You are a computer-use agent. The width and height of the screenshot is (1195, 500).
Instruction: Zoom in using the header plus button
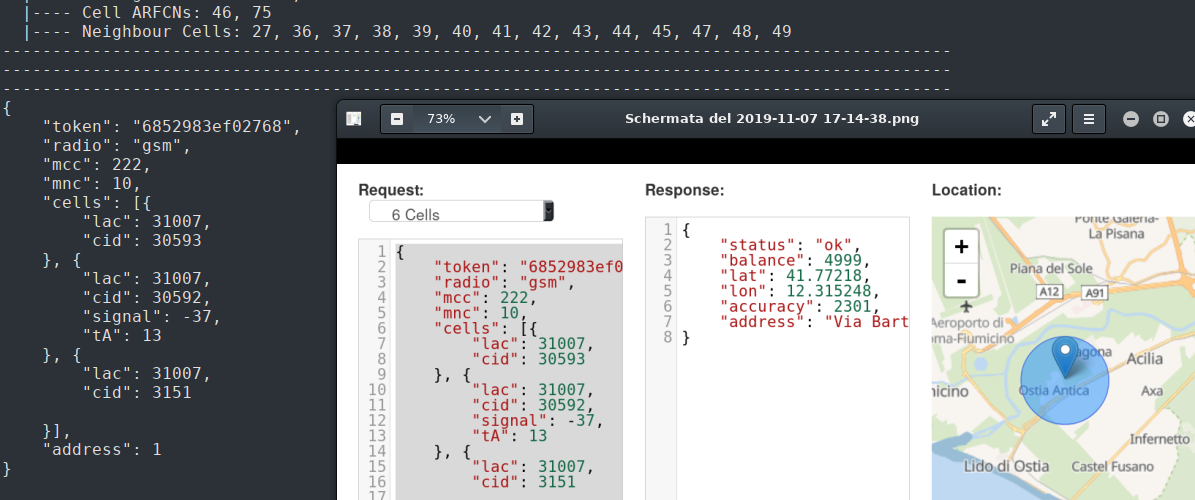(517, 119)
